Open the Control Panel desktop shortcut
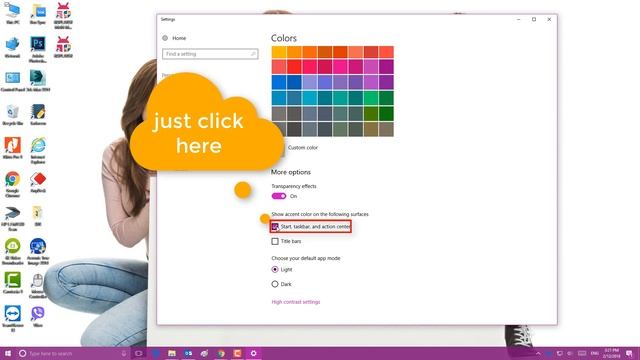The height and width of the screenshot is (360, 640). click(x=13, y=81)
